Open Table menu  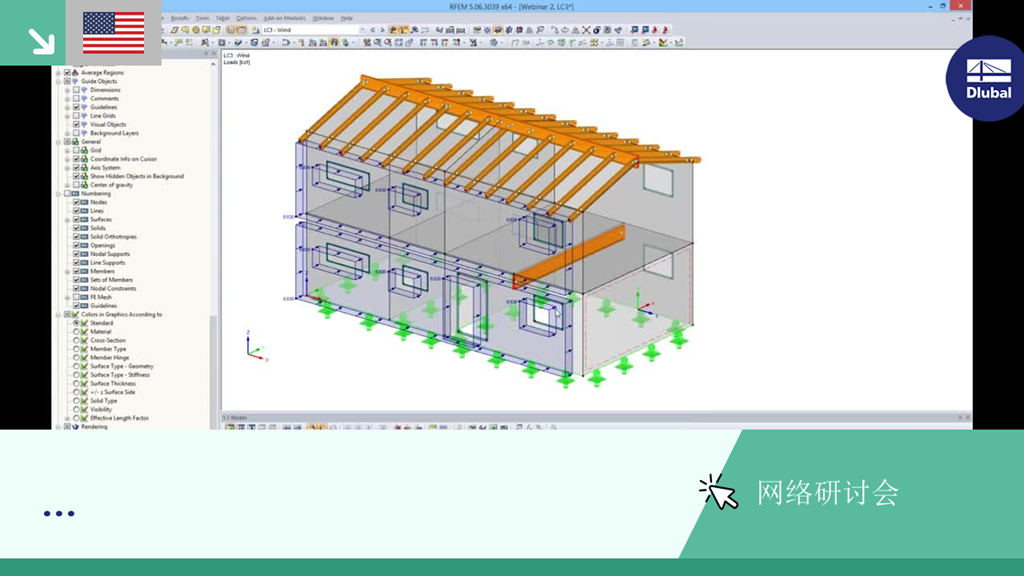[x=223, y=18]
